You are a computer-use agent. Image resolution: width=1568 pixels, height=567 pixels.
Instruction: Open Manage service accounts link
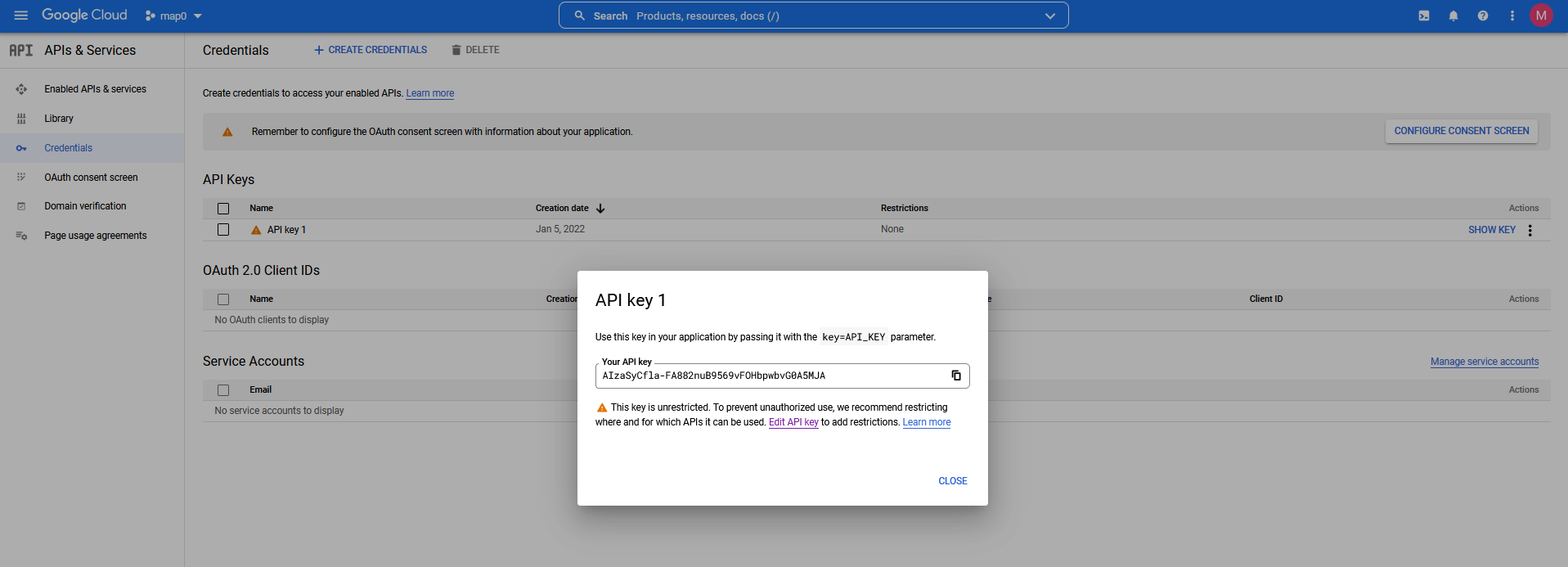1485,362
